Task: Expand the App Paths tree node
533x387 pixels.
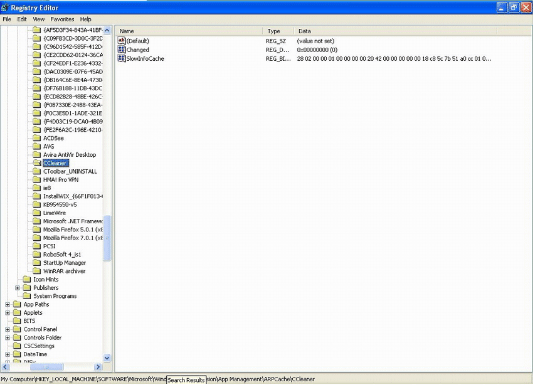Action: click(7, 304)
